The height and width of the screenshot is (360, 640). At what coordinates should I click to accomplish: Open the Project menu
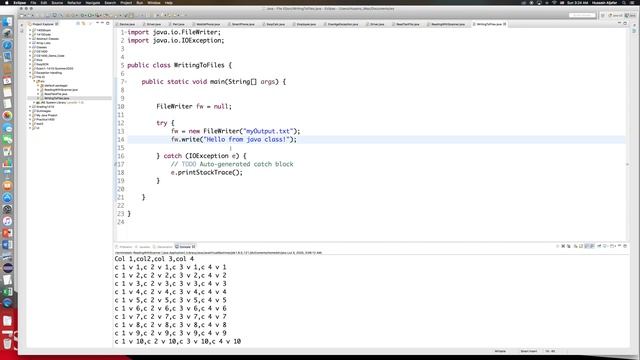click(x=126, y=2)
